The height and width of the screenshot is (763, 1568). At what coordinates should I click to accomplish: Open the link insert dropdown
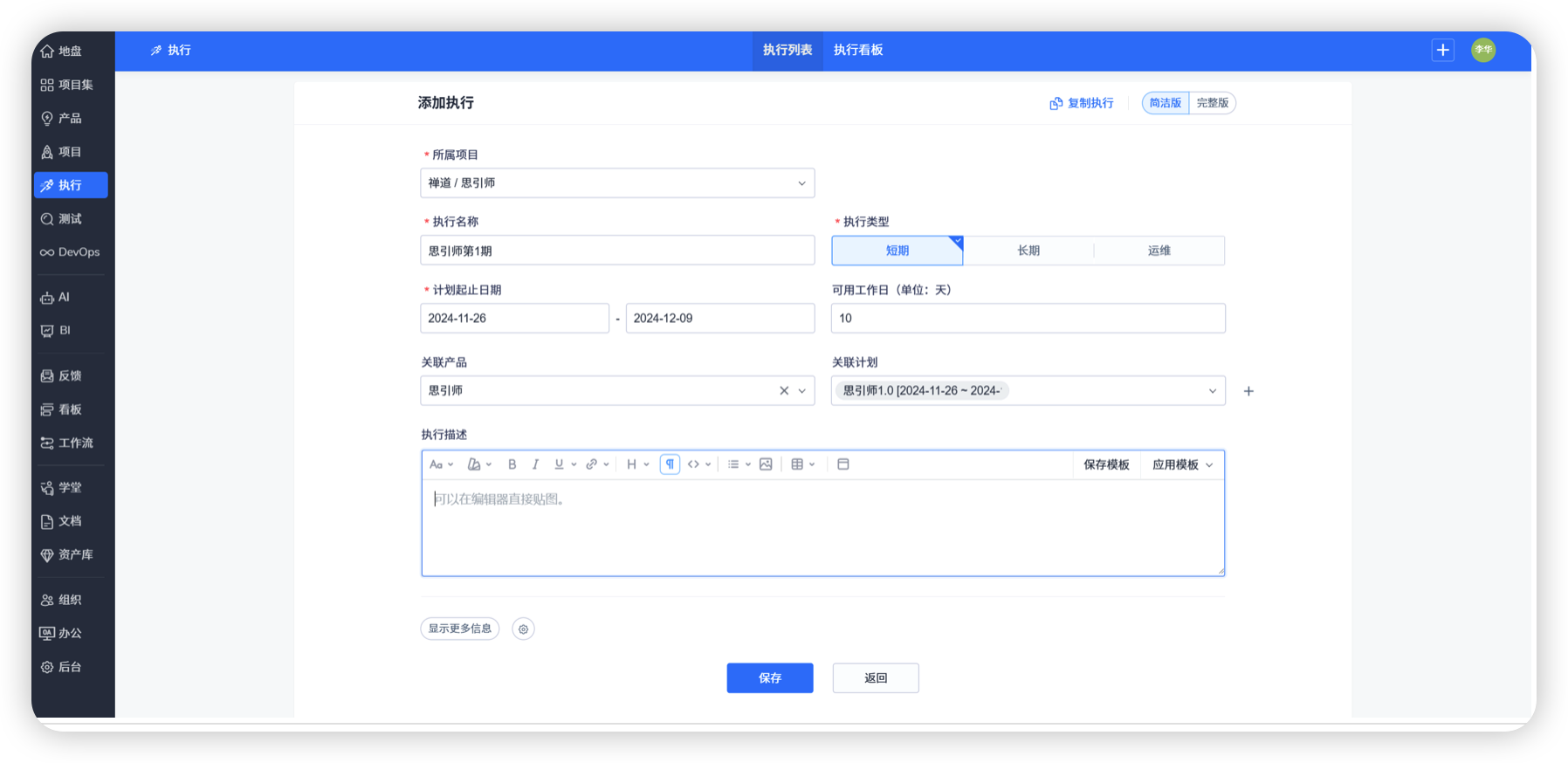coord(597,464)
